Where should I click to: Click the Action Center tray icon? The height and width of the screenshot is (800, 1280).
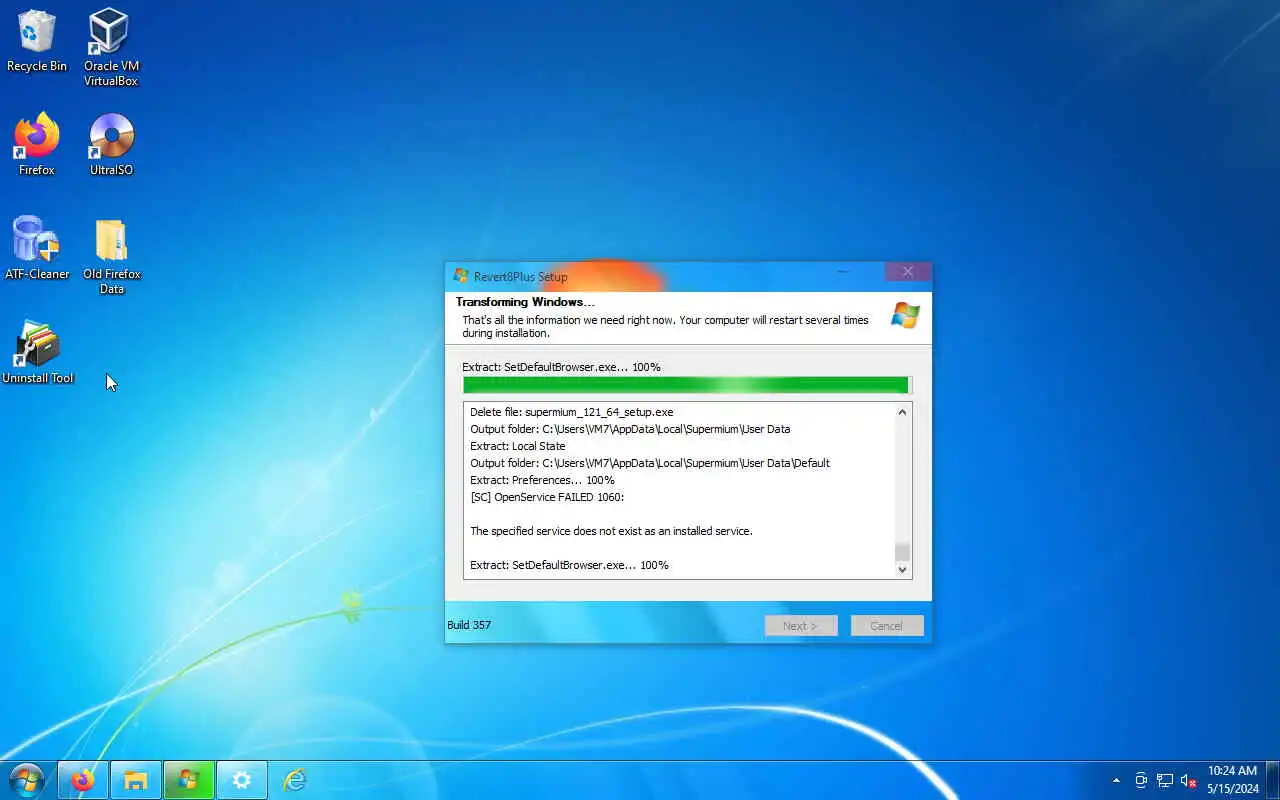click(1140, 780)
